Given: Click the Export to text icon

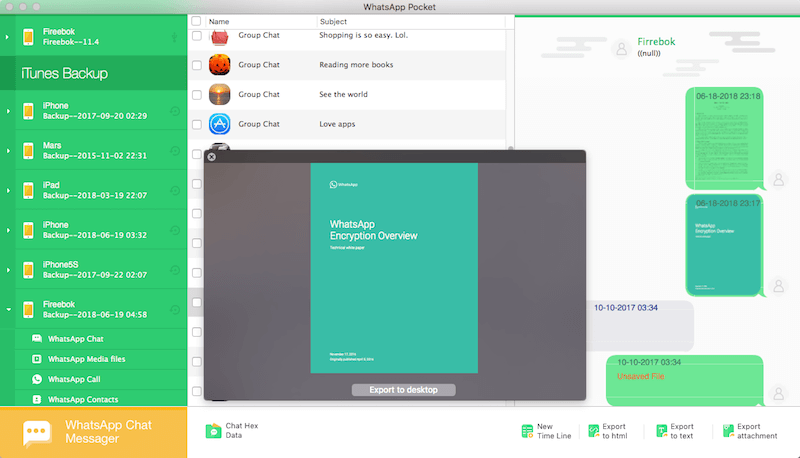Looking at the screenshot, I should pos(662,431).
